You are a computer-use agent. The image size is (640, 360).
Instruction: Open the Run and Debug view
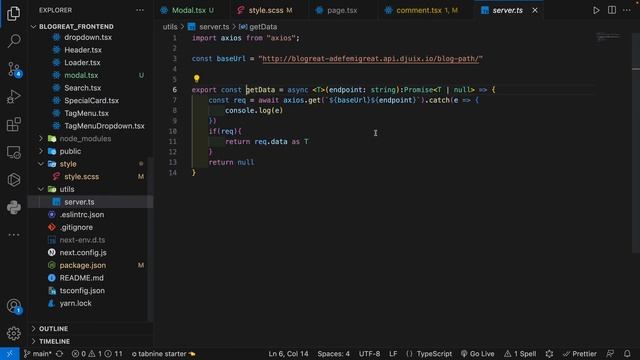(x=13, y=97)
